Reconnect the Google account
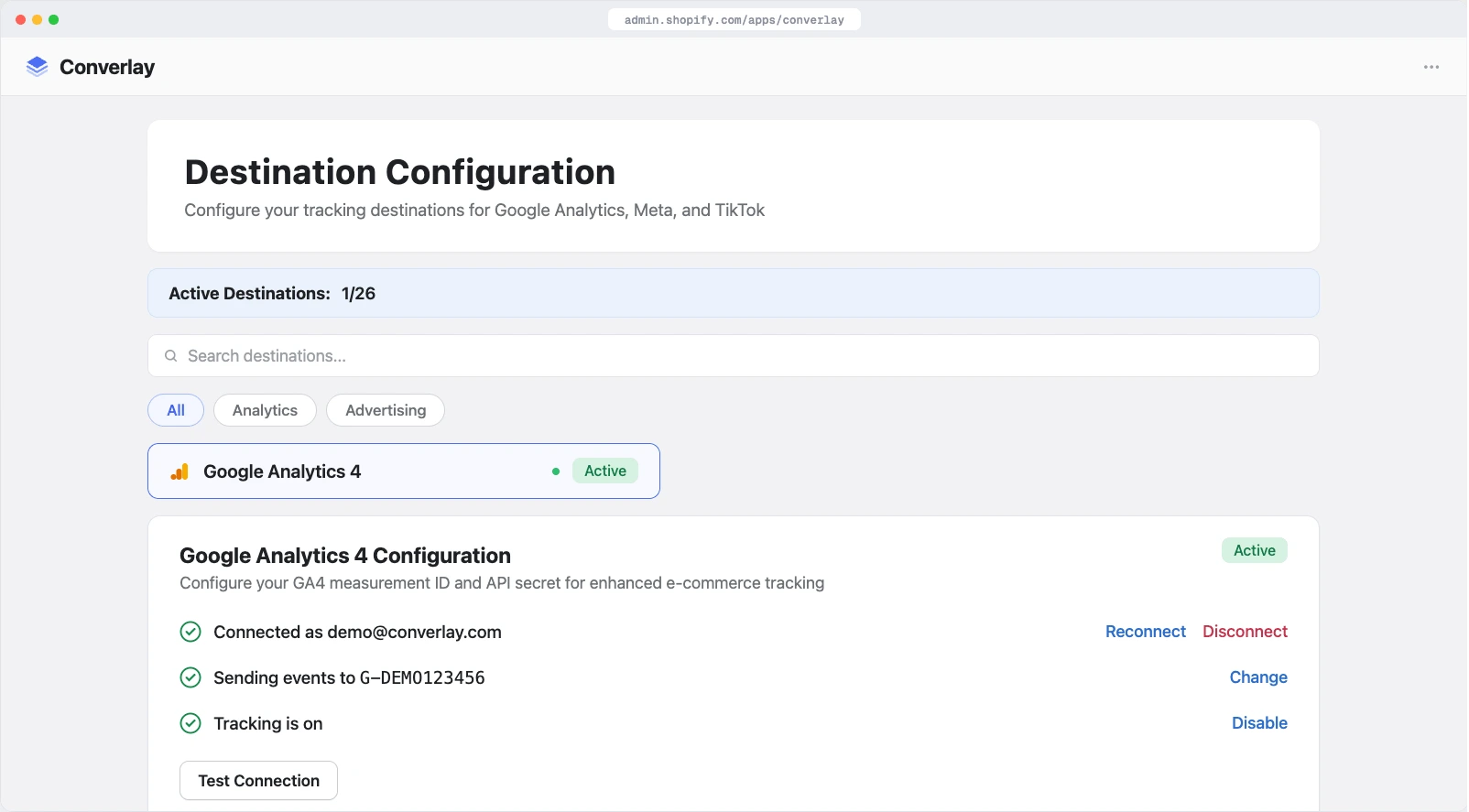1469x812 pixels. 1146,632
